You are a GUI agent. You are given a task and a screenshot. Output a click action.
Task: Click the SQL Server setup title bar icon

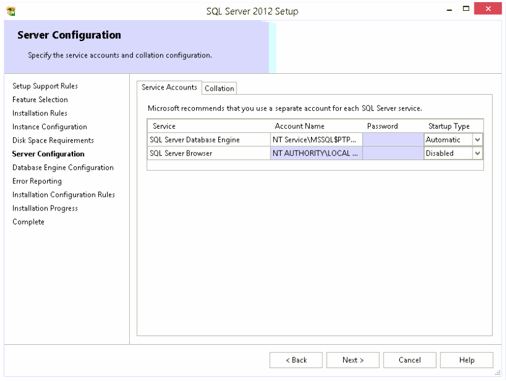click(11, 11)
